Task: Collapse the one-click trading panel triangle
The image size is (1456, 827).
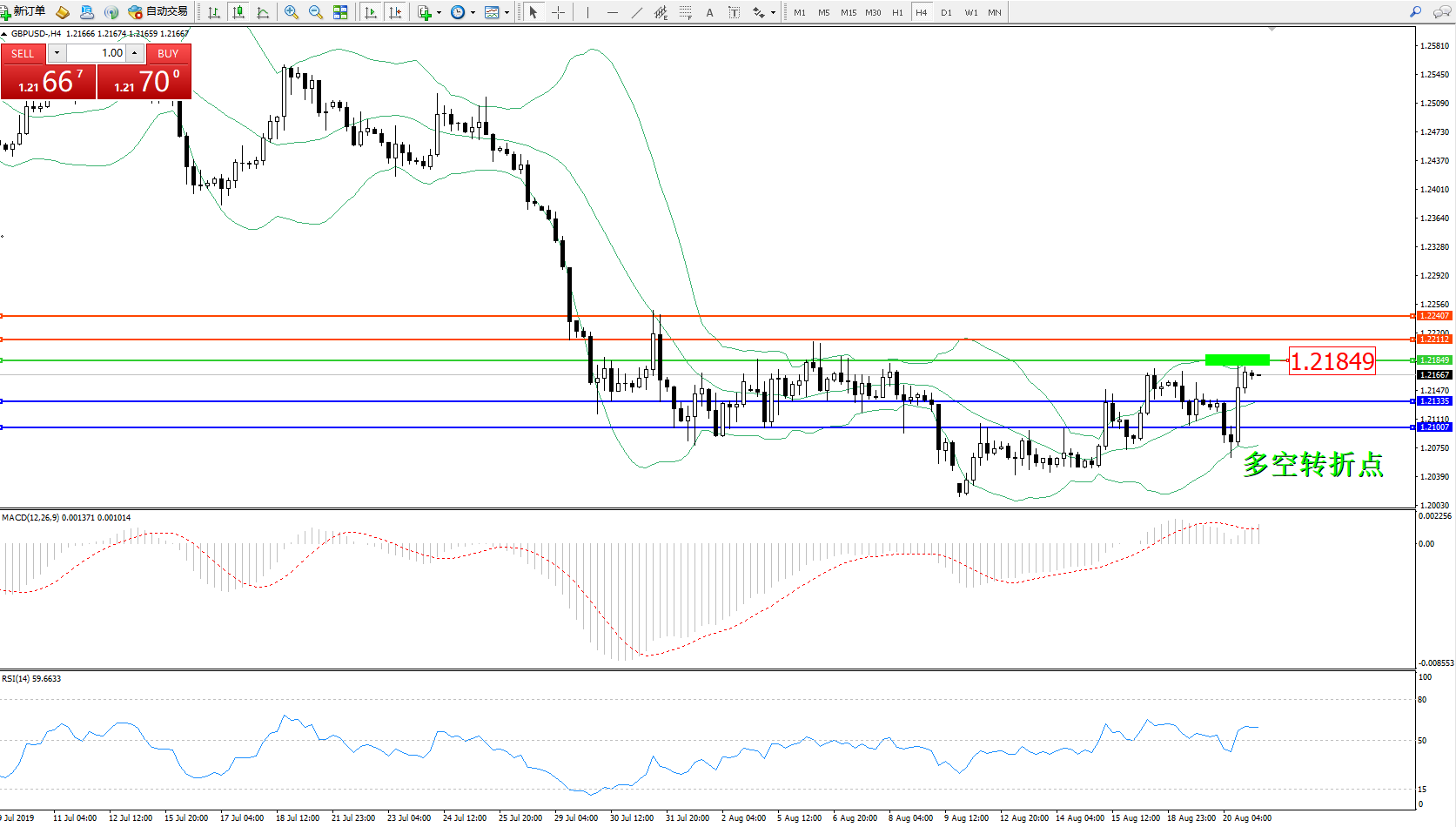Action: pyautogui.click(x=4, y=34)
